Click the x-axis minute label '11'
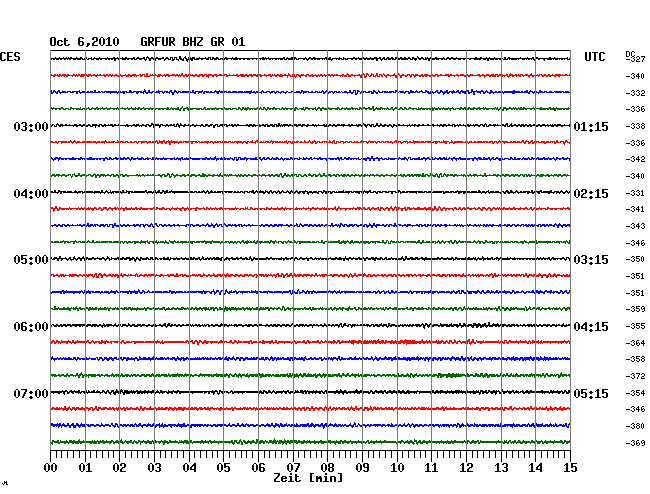This screenshot has width=650, height=494. coord(431,467)
